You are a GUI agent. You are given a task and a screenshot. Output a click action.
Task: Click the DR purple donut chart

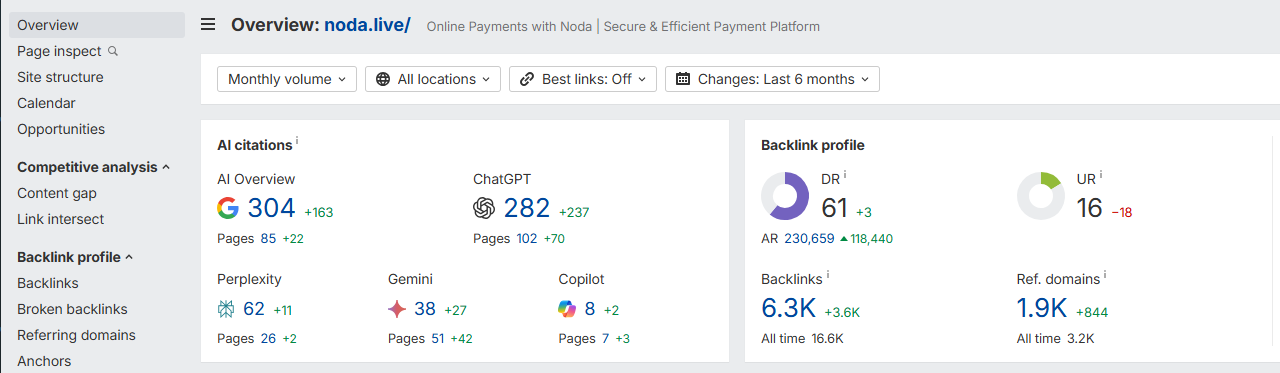785,196
